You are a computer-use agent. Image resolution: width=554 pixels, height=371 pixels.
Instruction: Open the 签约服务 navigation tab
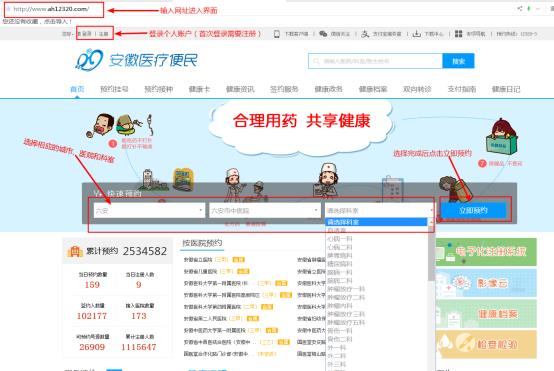(x=284, y=89)
